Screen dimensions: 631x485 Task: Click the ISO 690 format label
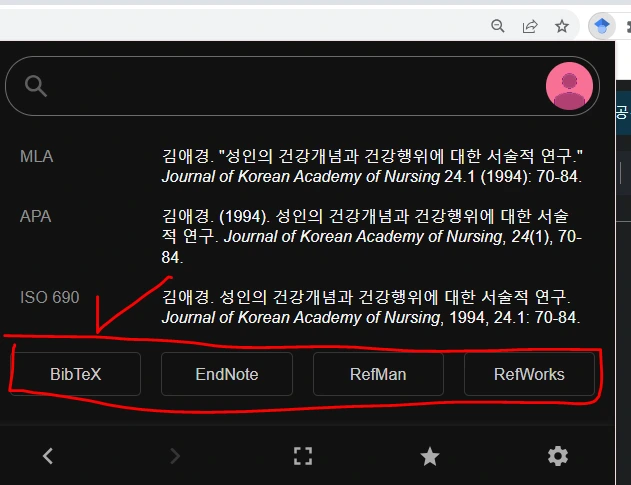49,297
